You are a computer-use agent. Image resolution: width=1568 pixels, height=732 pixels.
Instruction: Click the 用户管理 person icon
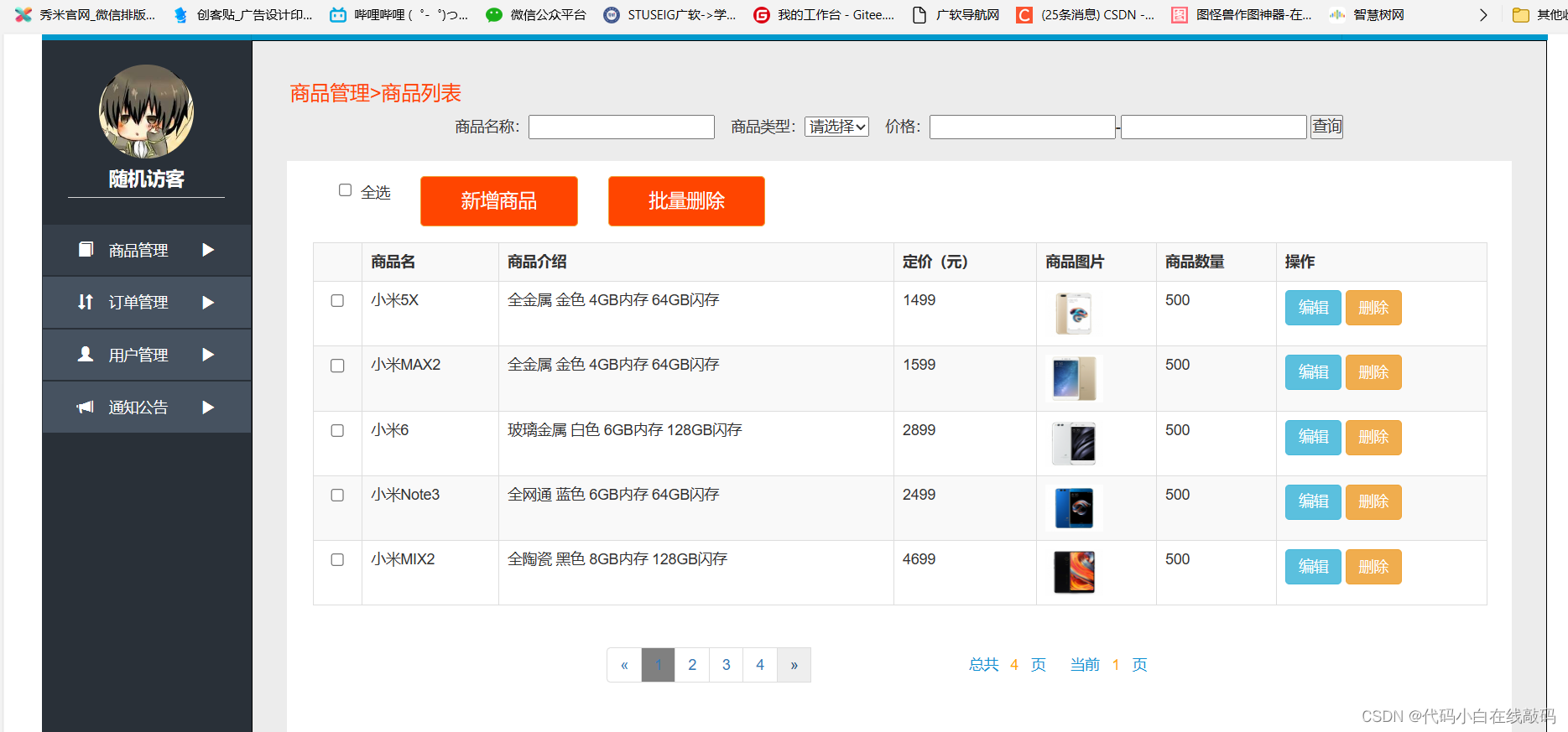[x=86, y=354]
